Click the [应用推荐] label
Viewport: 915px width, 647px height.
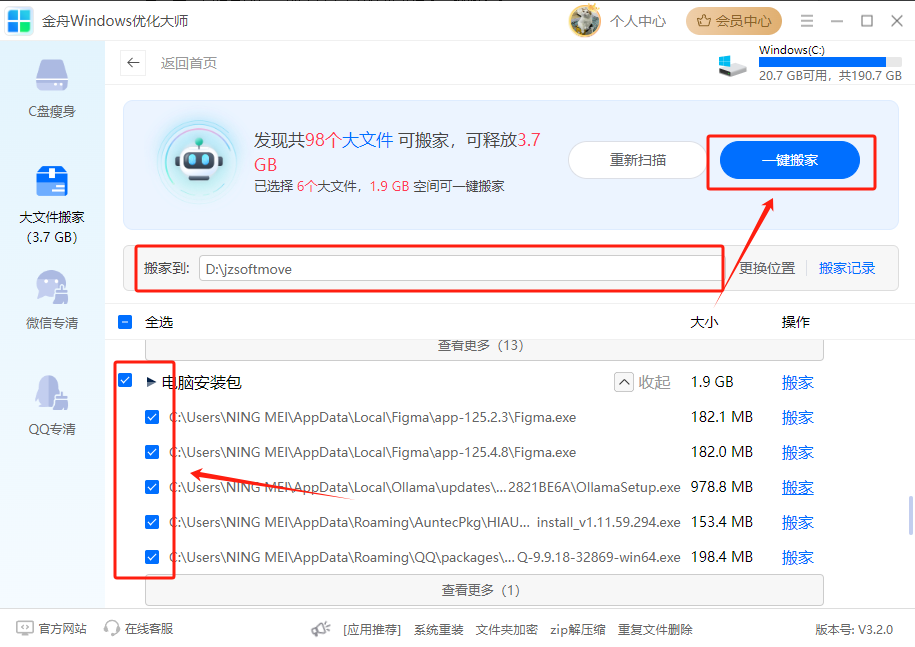pos(372,629)
